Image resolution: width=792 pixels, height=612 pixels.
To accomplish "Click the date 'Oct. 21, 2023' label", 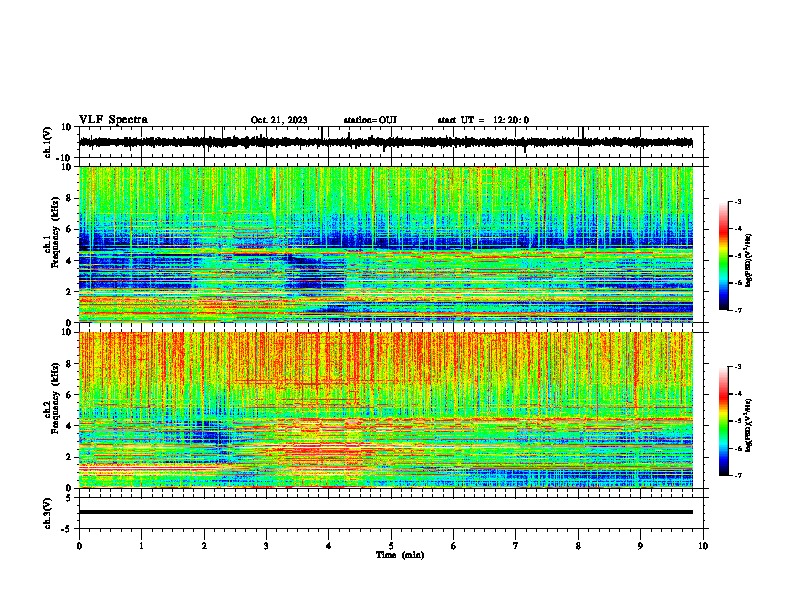I will tap(279, 120).
